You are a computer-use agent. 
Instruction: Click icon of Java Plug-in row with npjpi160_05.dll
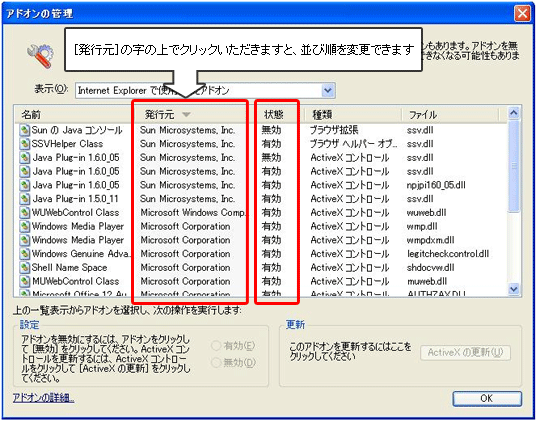pyautogui.click(x=25, y=185)
